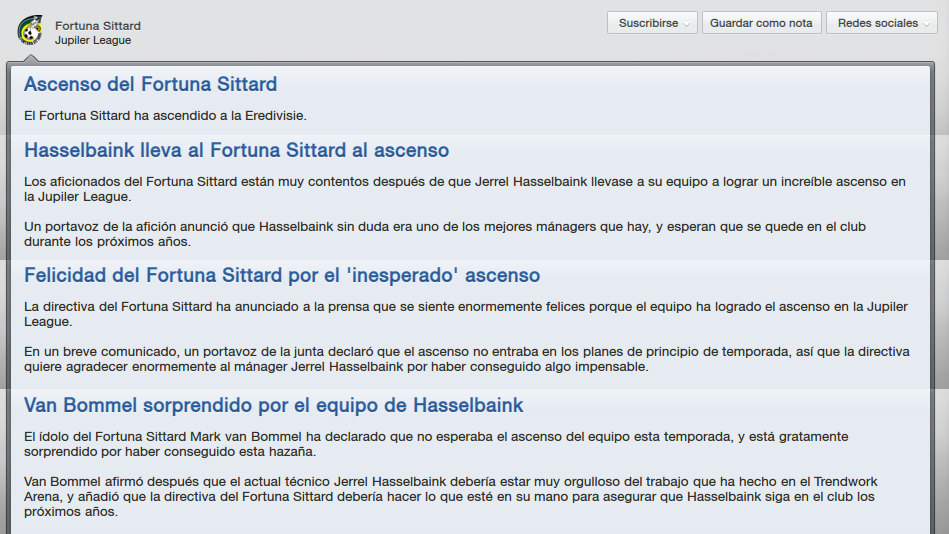Click paragraph starting 'El ídolo del Fortuna Sittard Mark van Bommel'
Screen dimensions: 949x534
(436, 444)
